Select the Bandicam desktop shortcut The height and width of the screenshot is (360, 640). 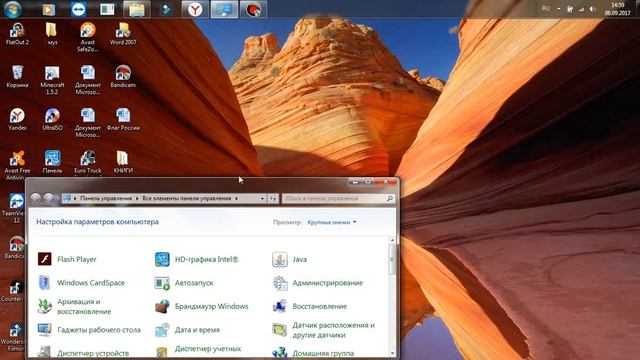(123, 77)
